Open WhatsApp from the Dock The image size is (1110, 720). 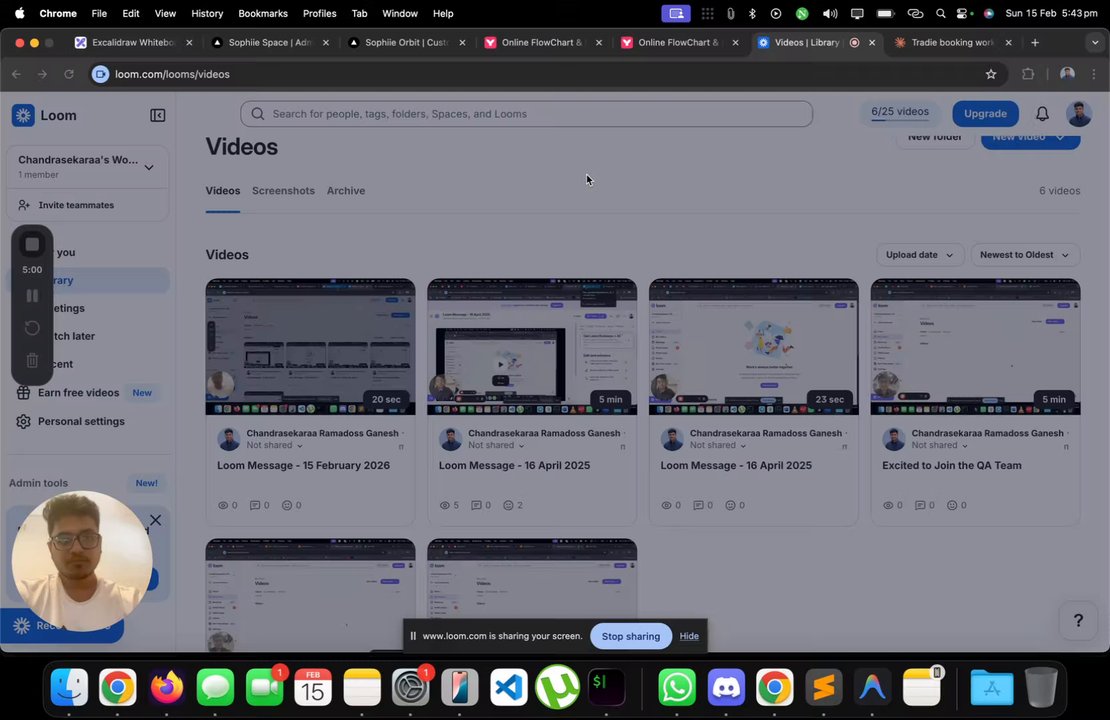click(x=677, y=687)
